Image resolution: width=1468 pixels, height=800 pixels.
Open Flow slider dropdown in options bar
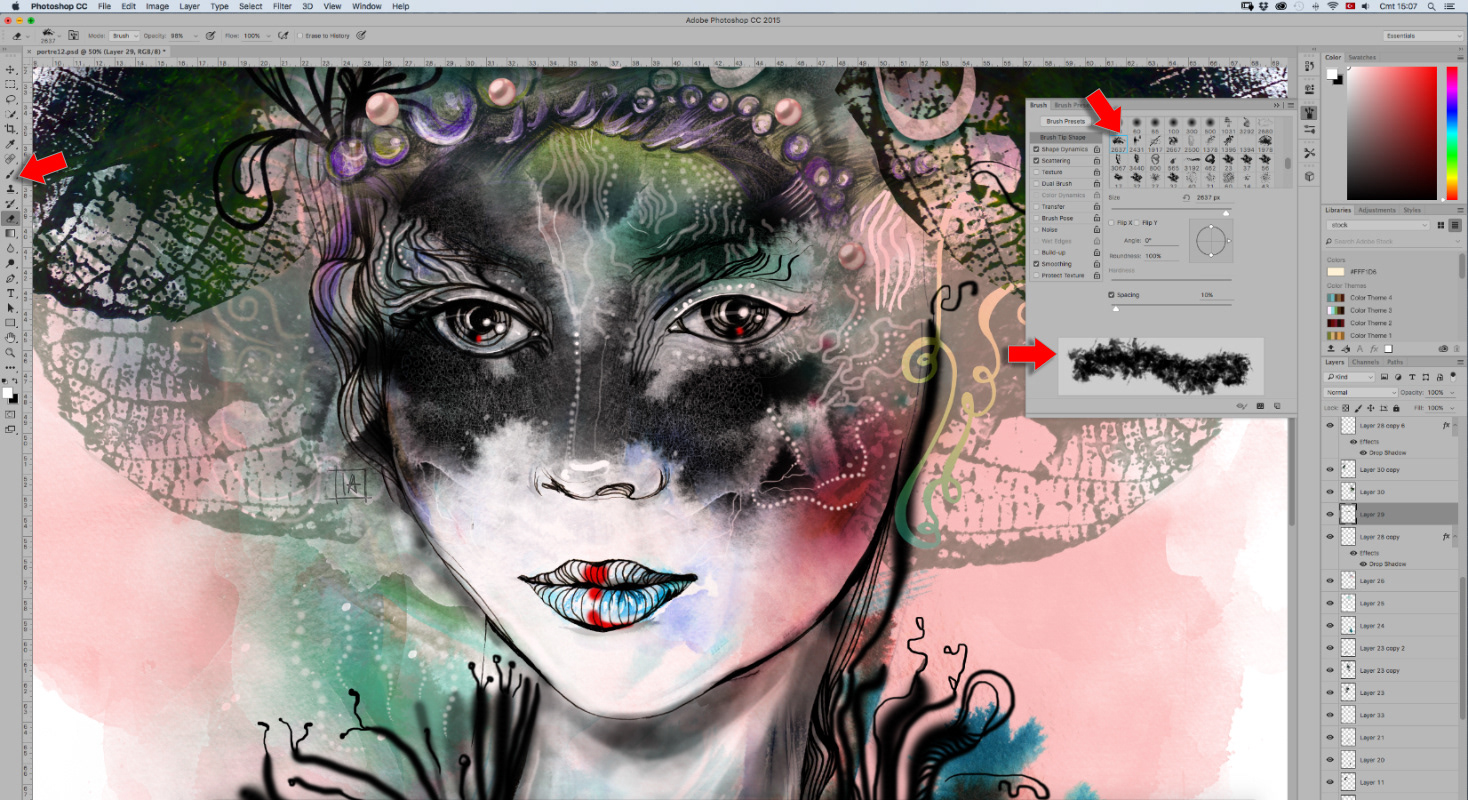269,36
